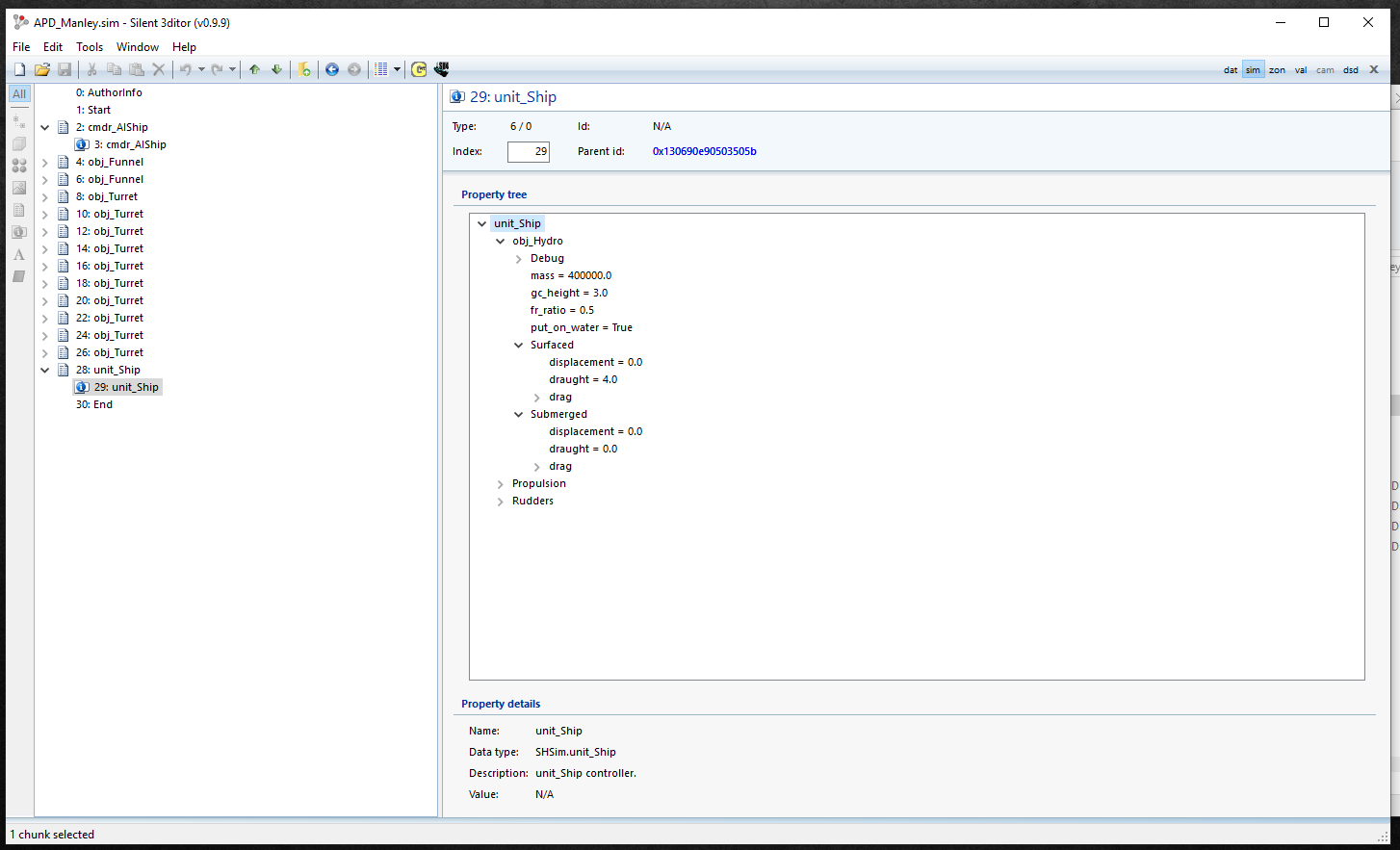
Task: Open a file with the folder icon
Action: [x=42, y=69]
